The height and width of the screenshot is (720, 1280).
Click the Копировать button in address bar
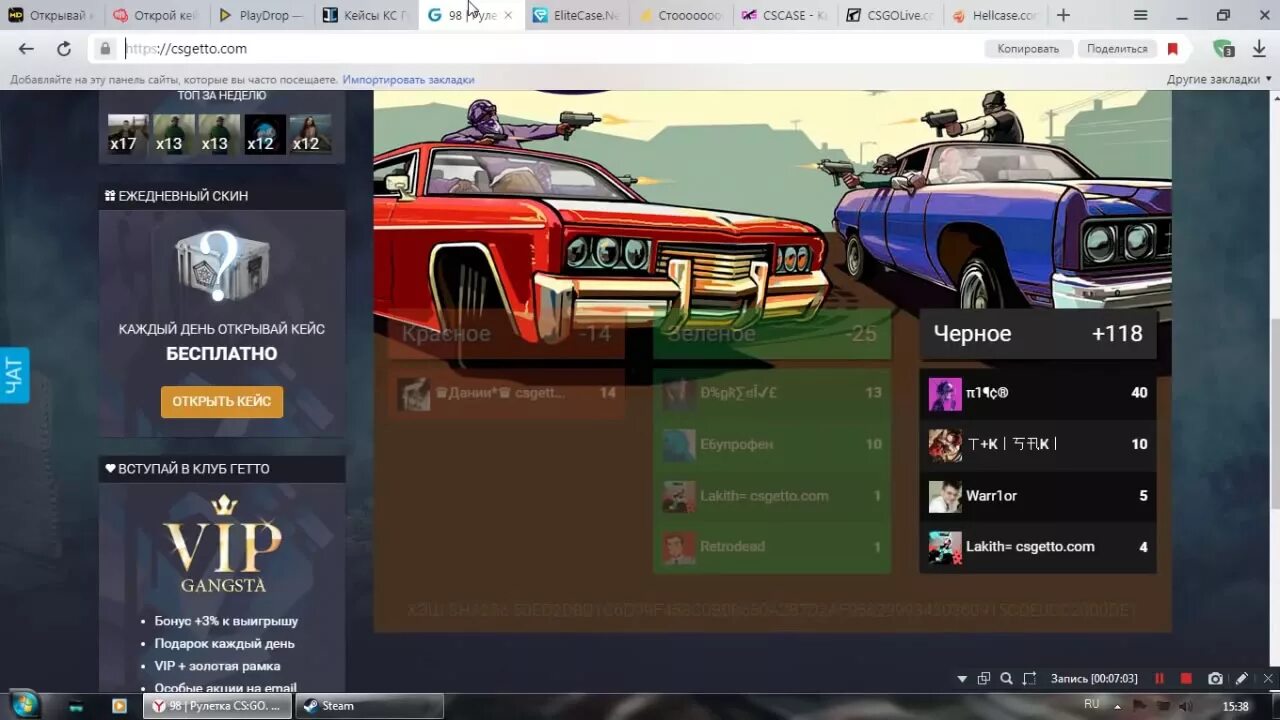coord(1029,49)
